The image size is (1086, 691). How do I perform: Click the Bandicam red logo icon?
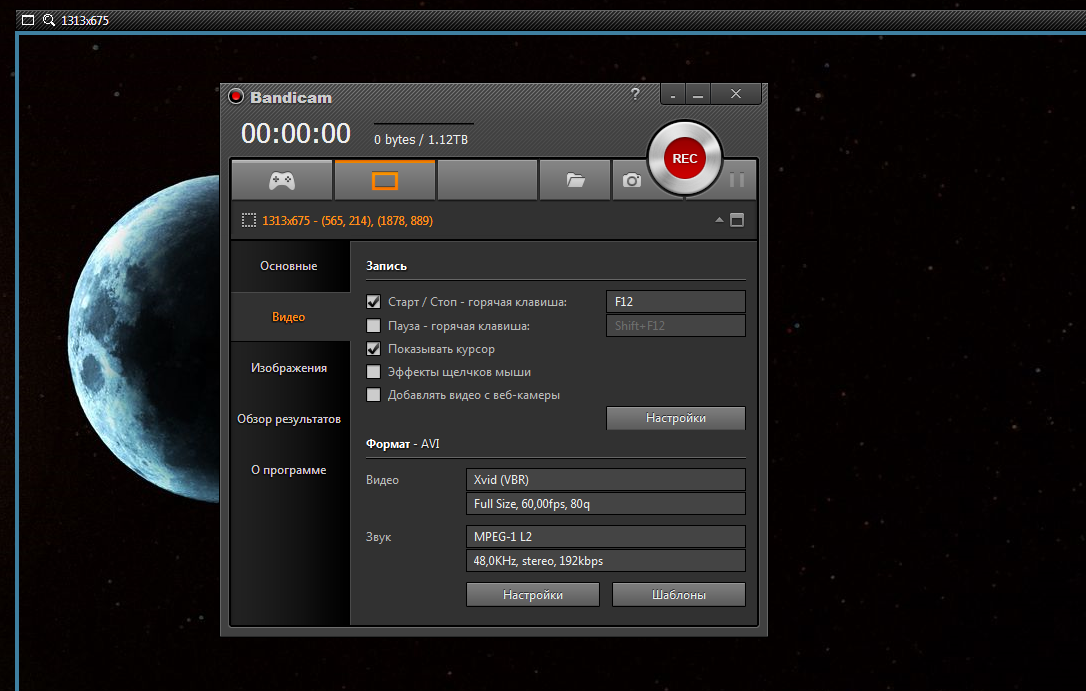point(236,96)
